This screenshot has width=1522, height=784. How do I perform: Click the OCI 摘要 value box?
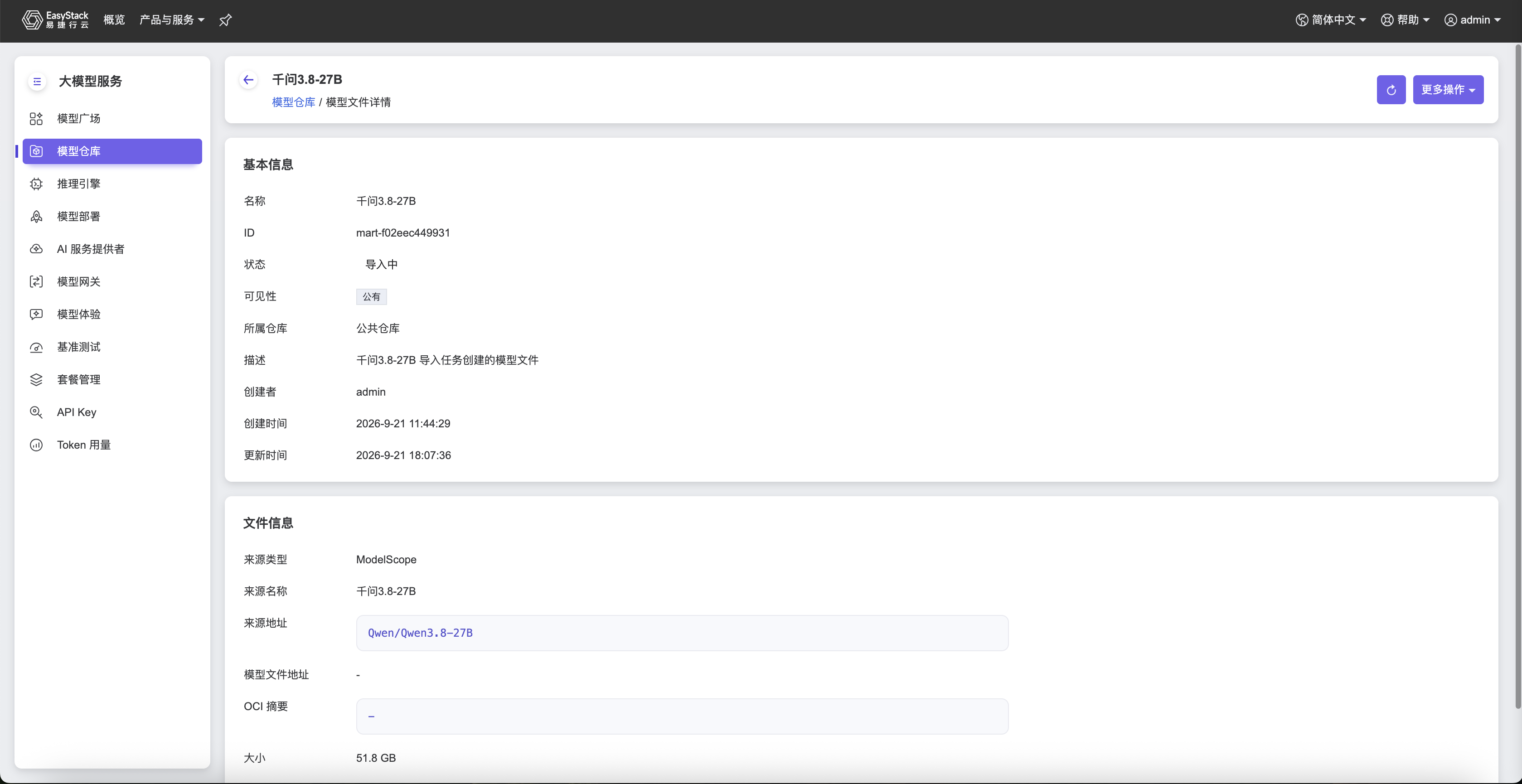click(682, 716)
